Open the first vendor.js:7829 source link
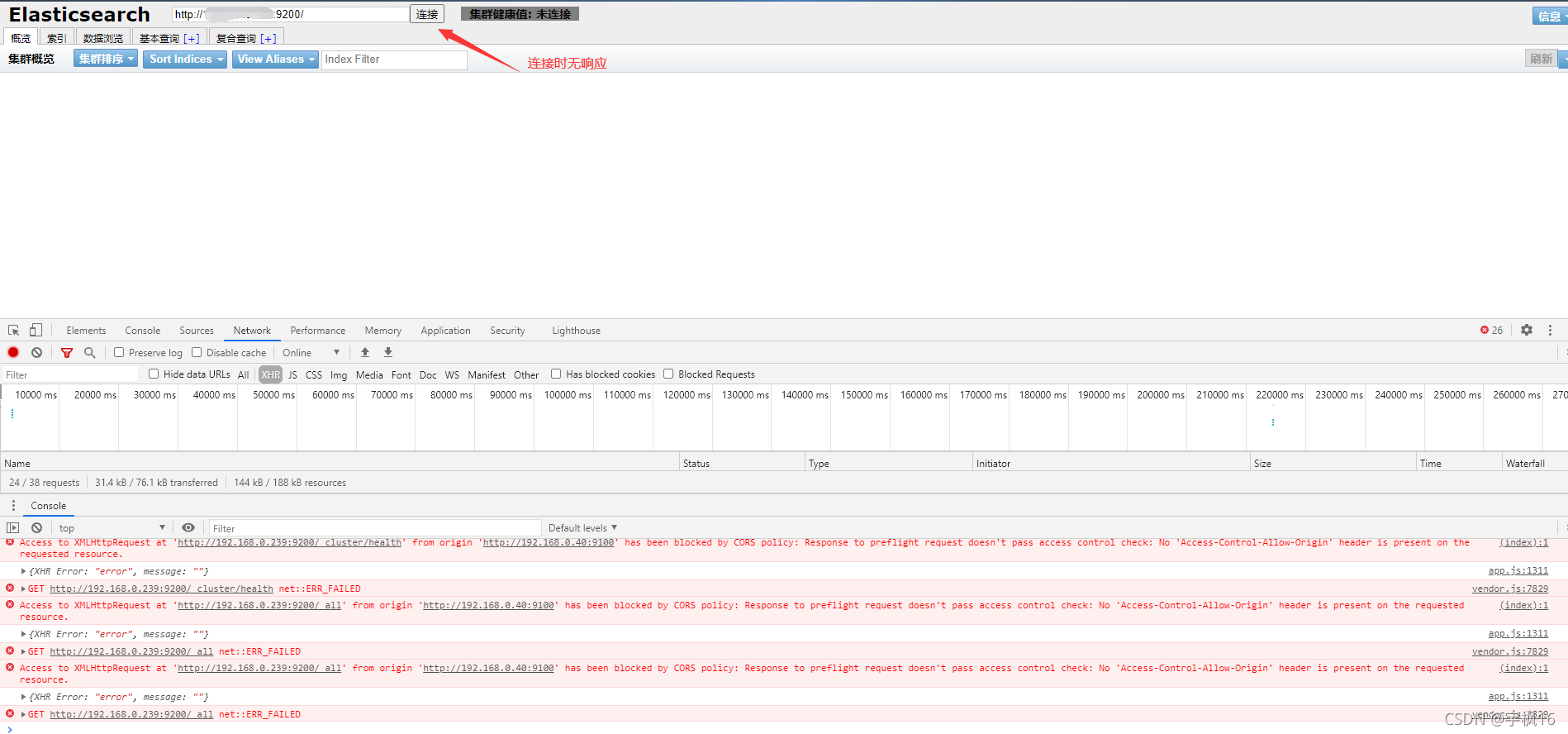This screenshot has height=734, width=1568. pos(1510,589)
